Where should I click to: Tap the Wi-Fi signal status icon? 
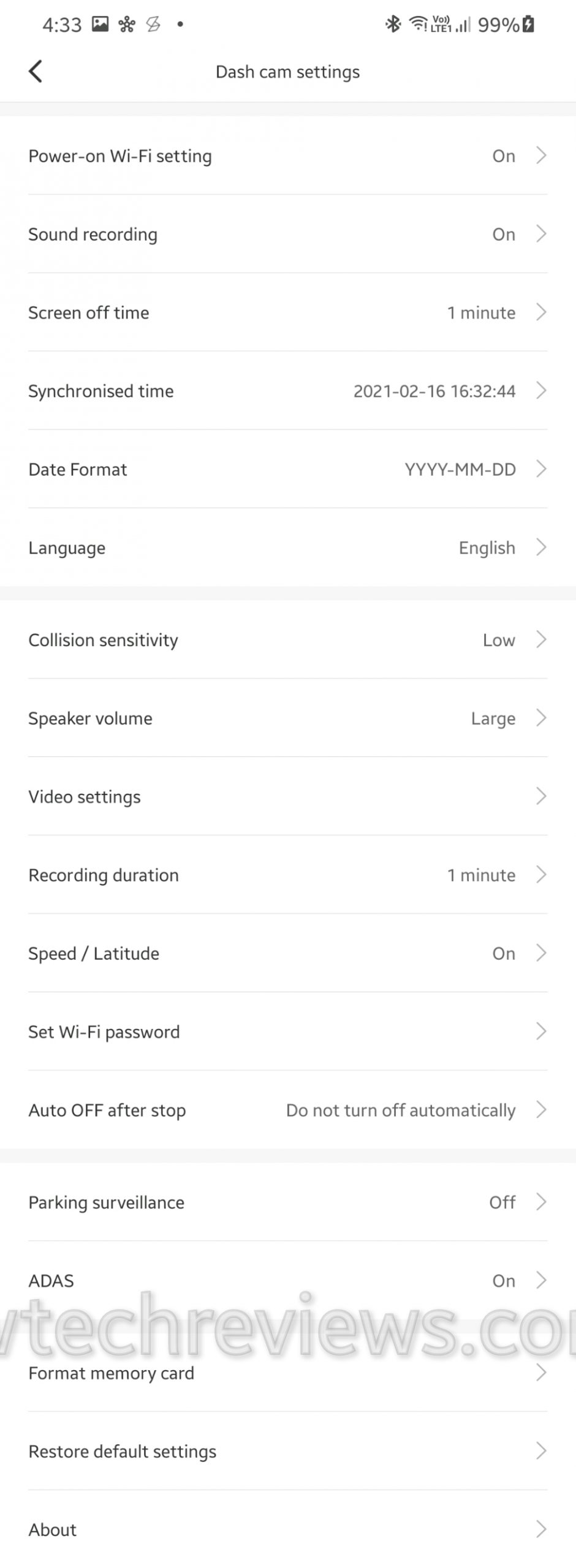tap(418, 24)
